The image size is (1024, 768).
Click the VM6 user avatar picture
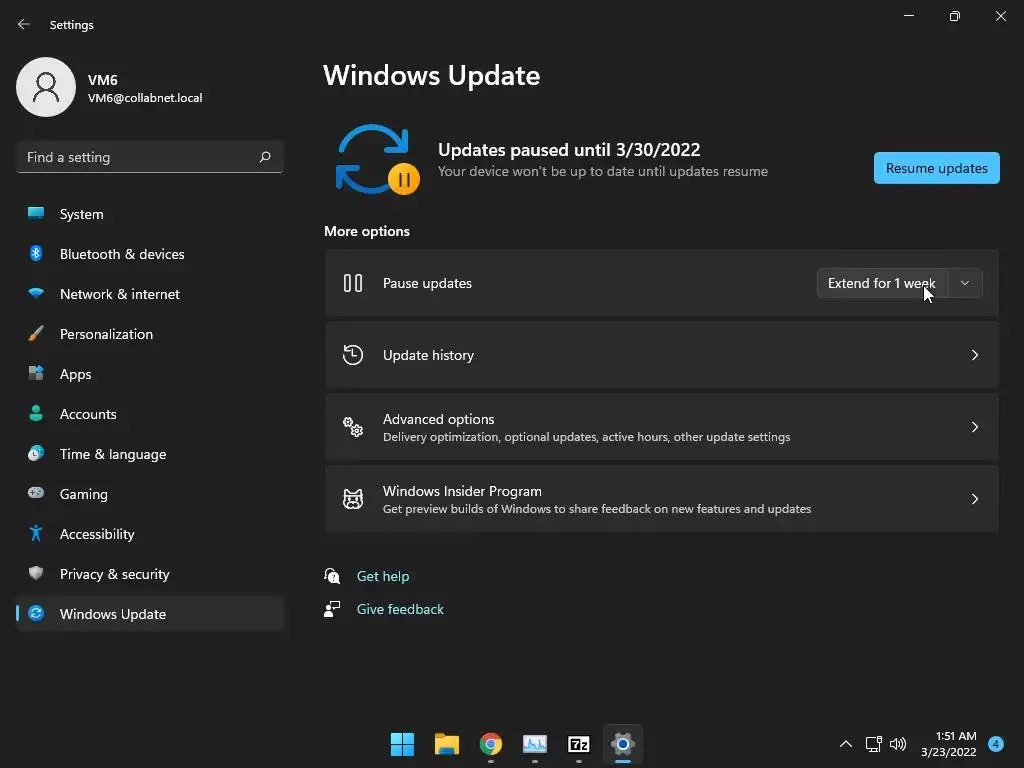46,87
